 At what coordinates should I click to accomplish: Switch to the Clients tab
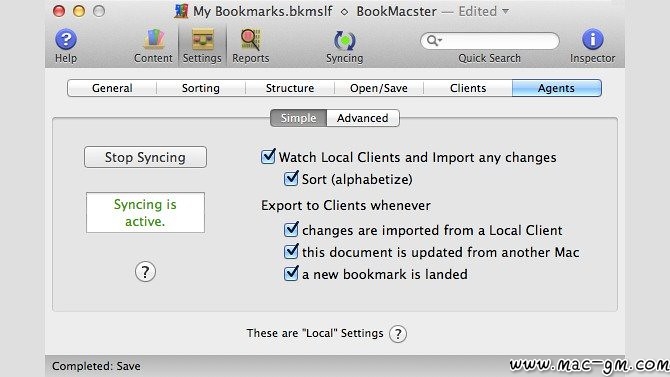tap(468, 88)
